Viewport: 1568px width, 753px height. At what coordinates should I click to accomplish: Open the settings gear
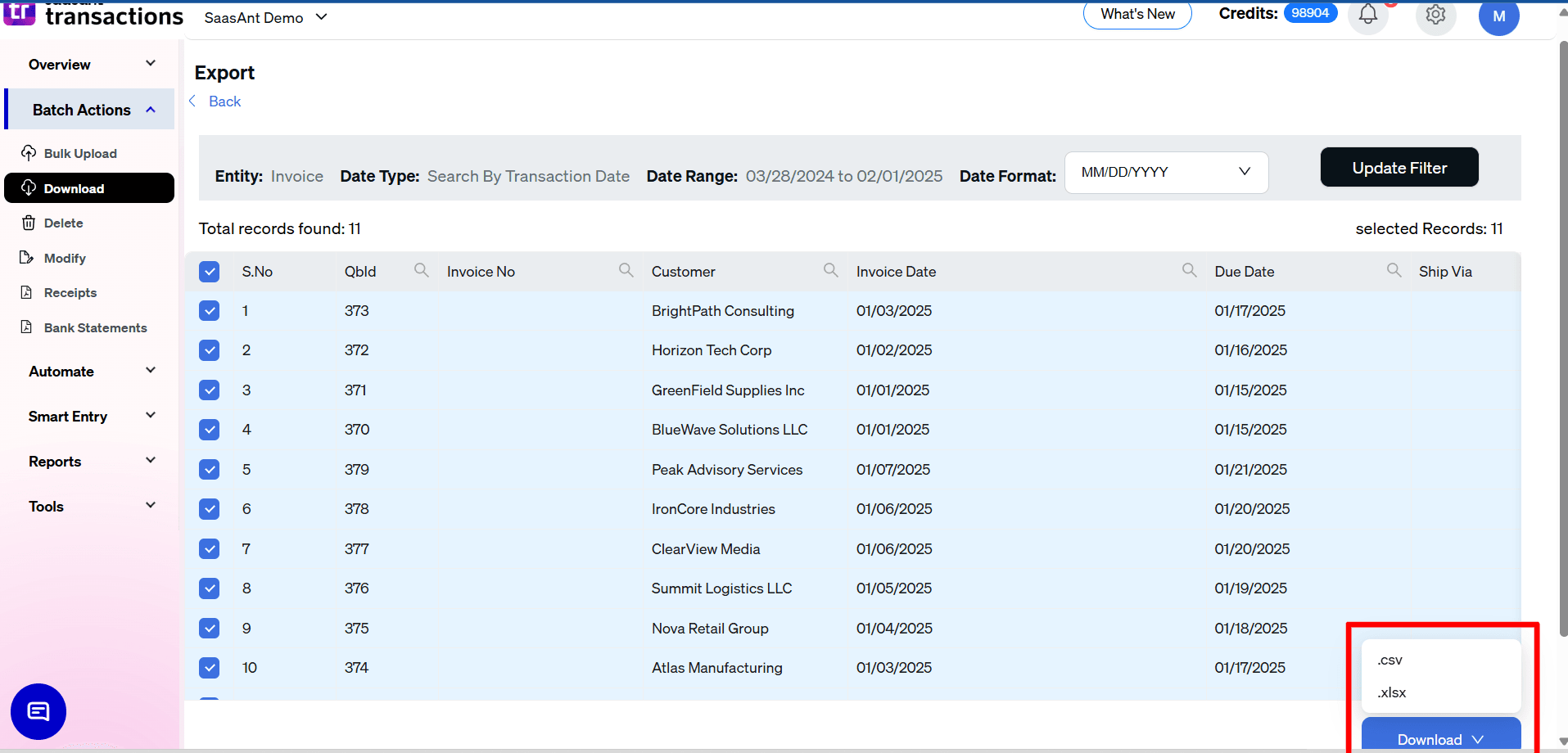click(x=1435, y=14)
